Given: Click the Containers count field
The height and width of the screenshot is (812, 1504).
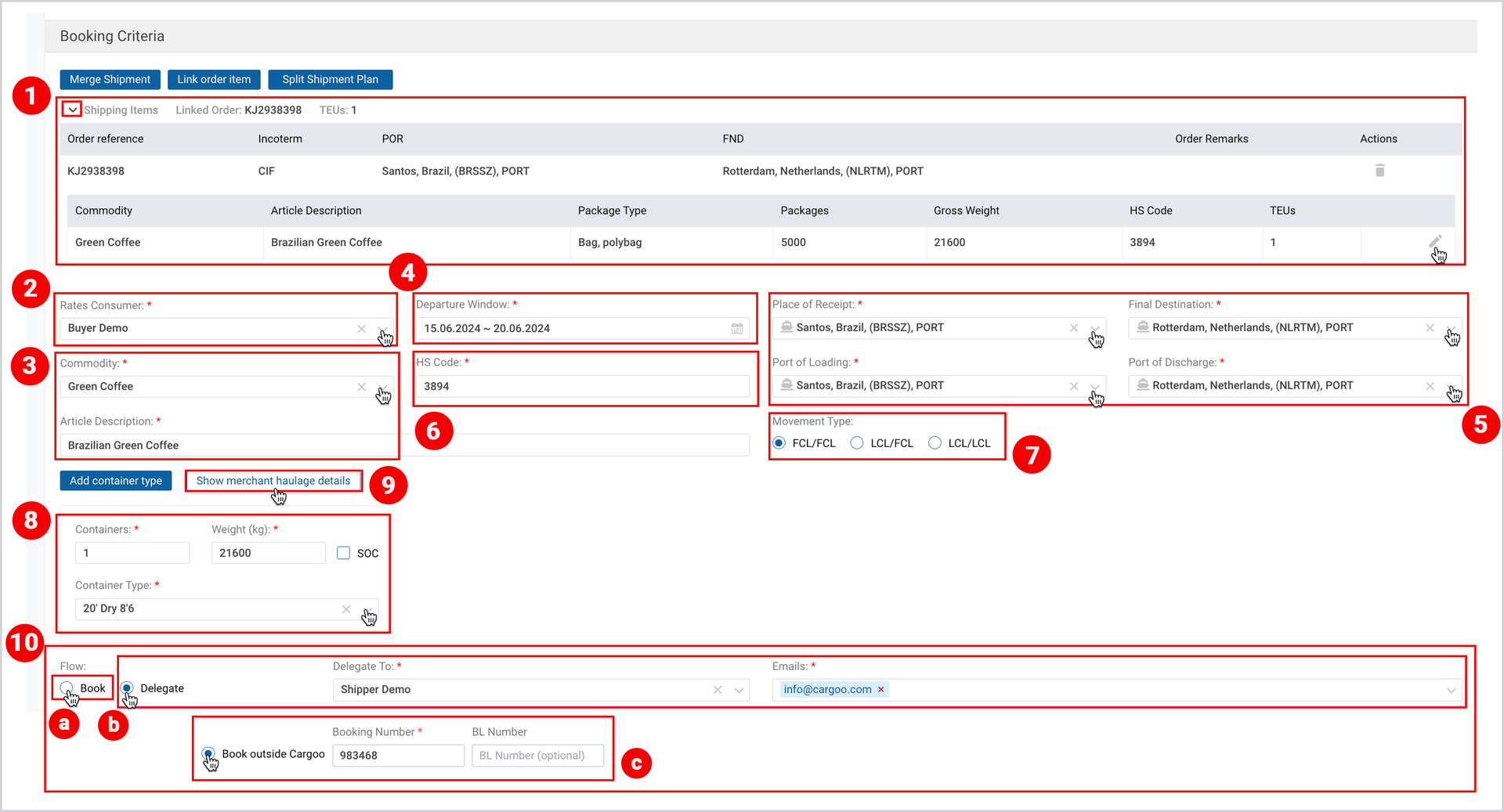Looking at the screenshot, I should pos(132,554).
